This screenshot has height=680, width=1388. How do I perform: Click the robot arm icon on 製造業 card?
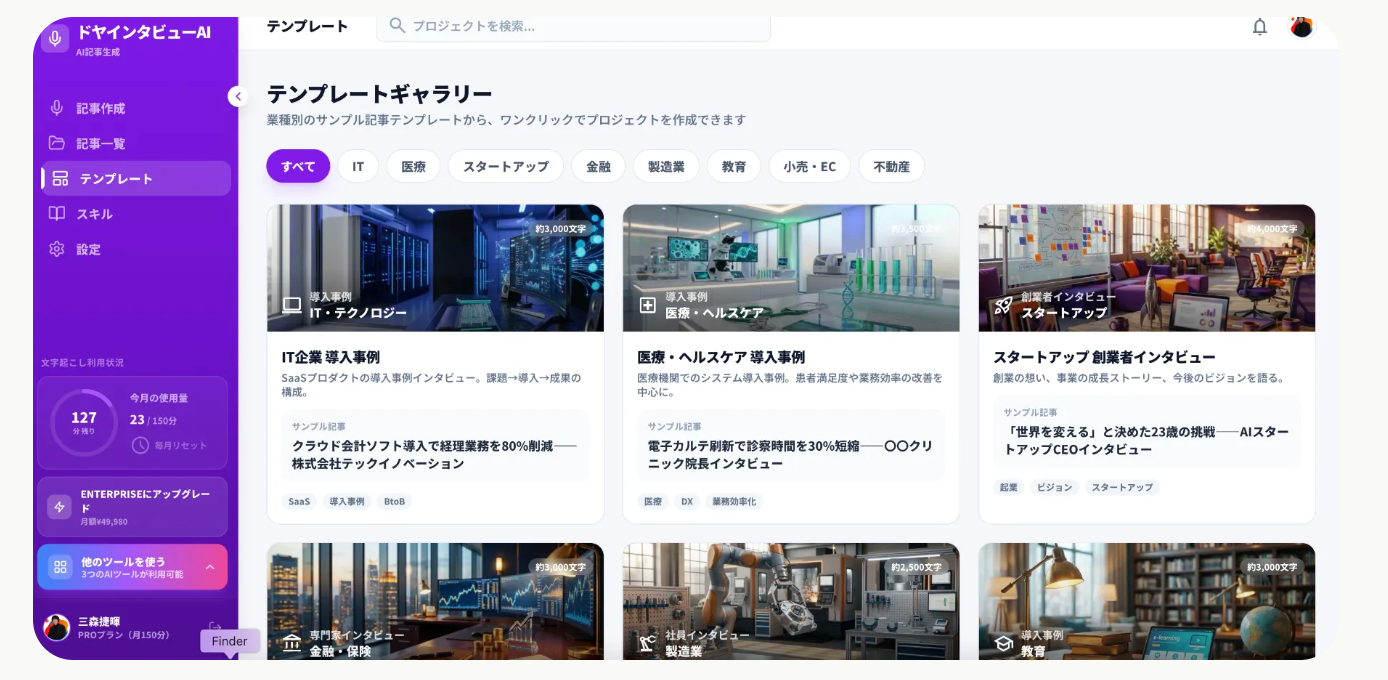click(647, 642)
